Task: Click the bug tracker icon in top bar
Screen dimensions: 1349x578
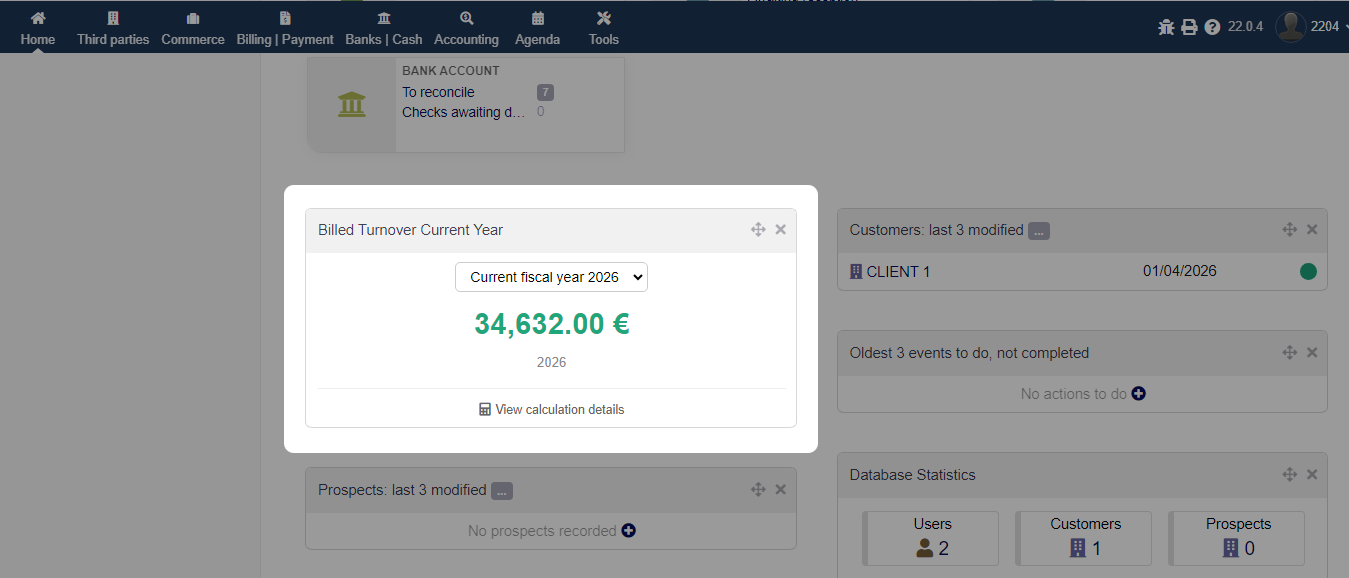Action: pos(1166,27)
